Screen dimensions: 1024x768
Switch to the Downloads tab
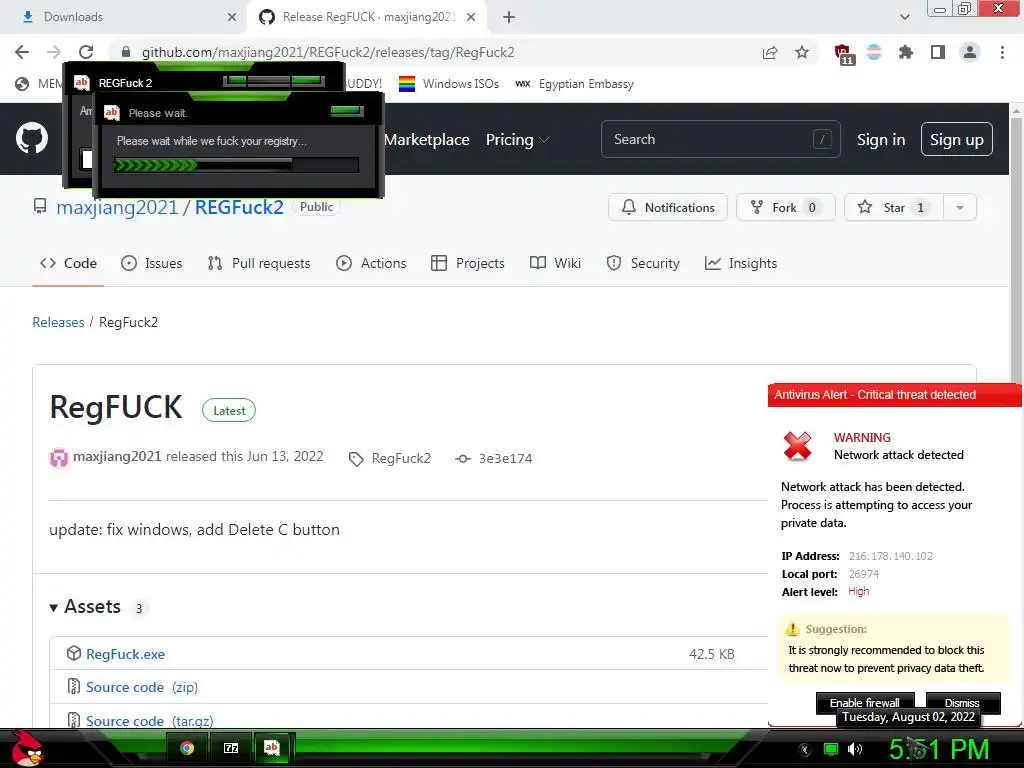pyautogui.click(x=124, y=17)
